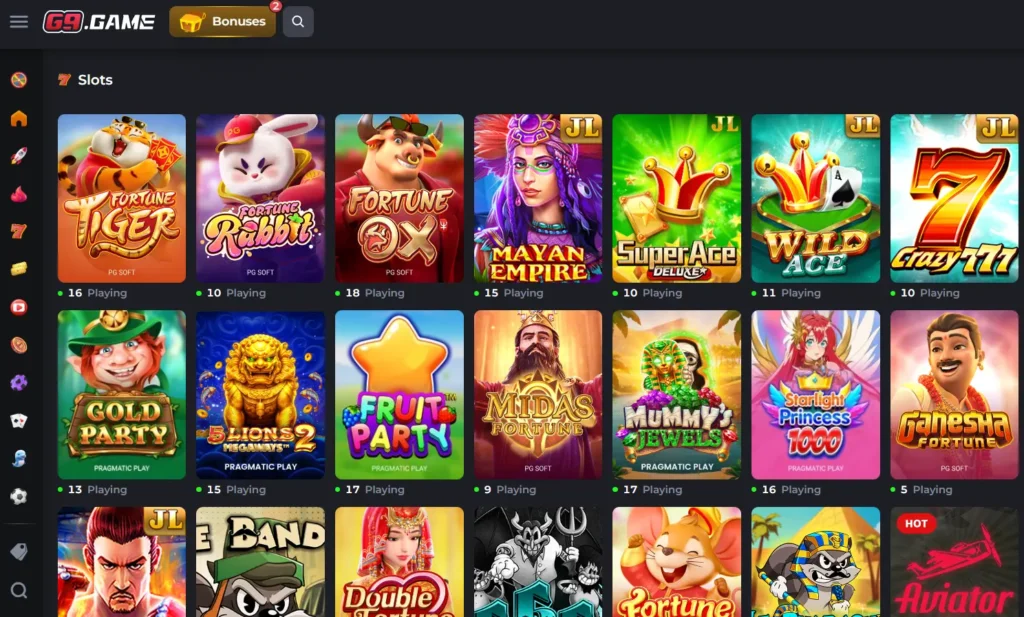Launch Starlight Princess 1000 slot

click(816, 395)
